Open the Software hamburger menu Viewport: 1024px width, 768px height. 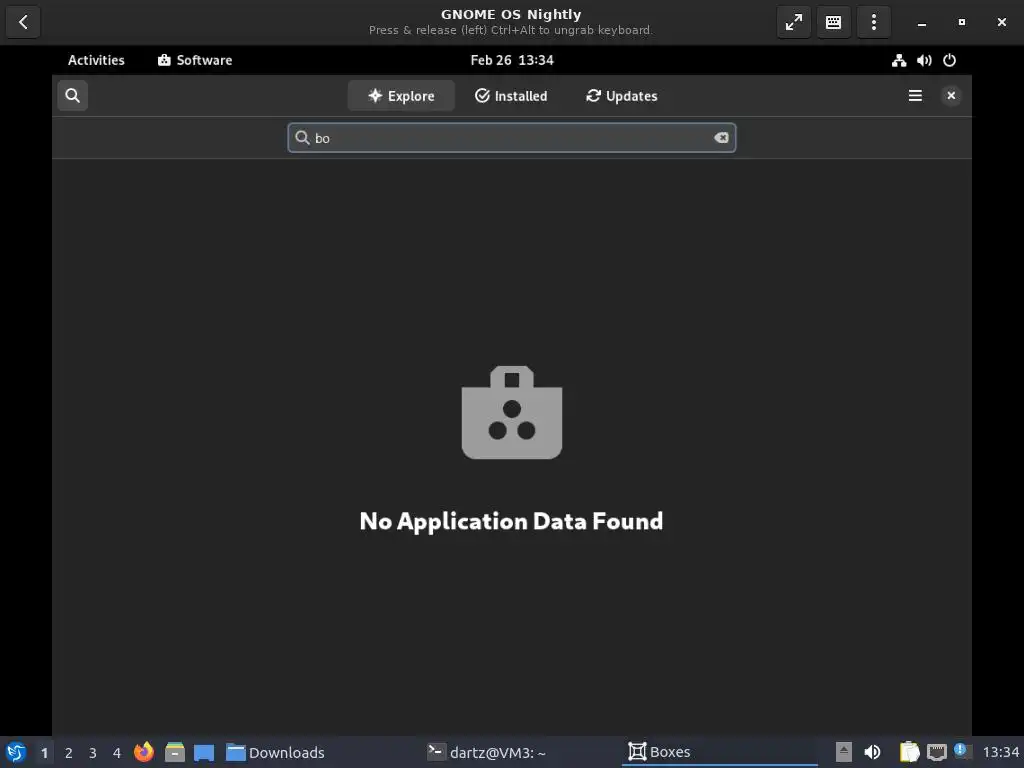pyautogui.click(x=915, y=95)
